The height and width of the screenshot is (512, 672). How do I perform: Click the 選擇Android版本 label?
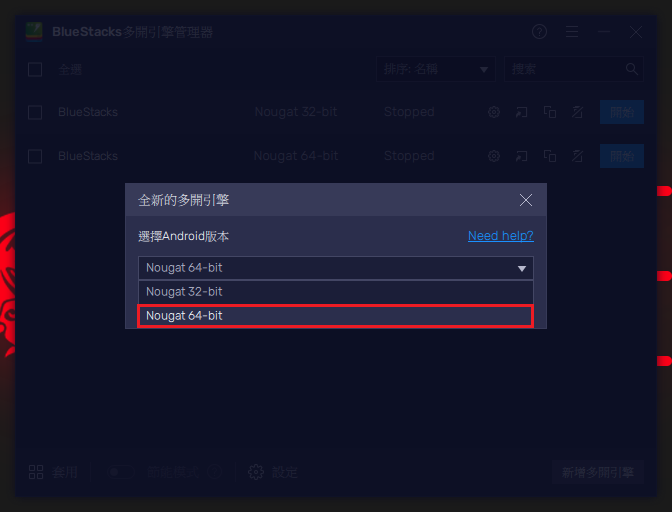pyautogui.click(x=183, y=236)
